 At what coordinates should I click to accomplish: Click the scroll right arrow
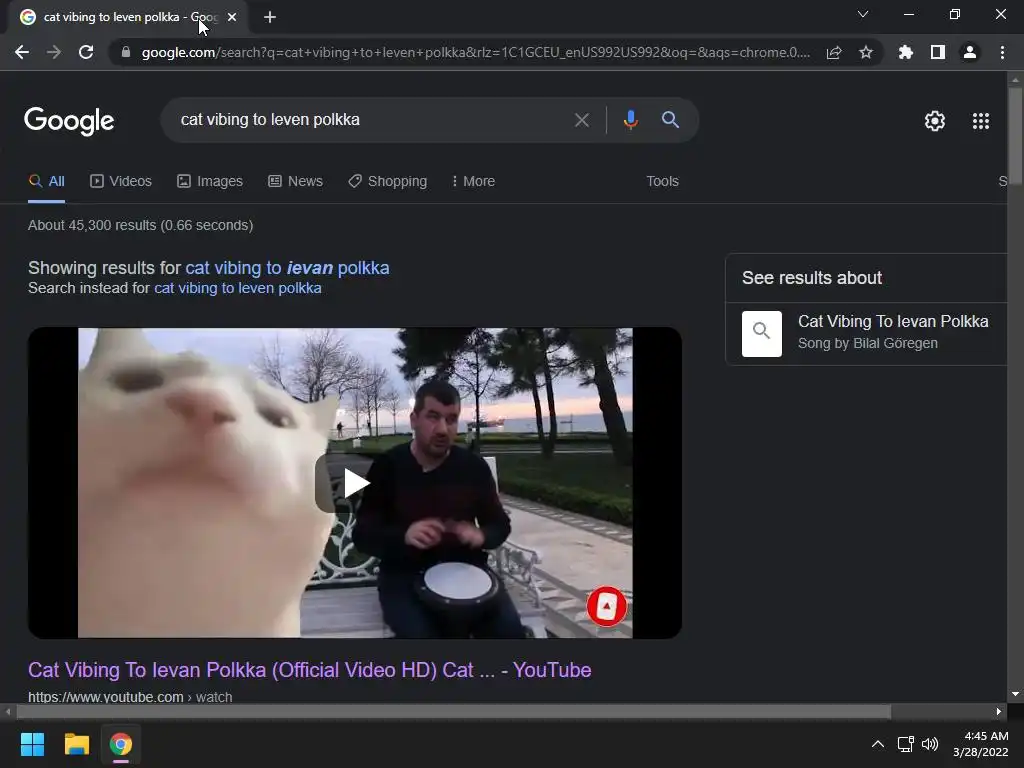pyautogui.click(x=999, y=712)
